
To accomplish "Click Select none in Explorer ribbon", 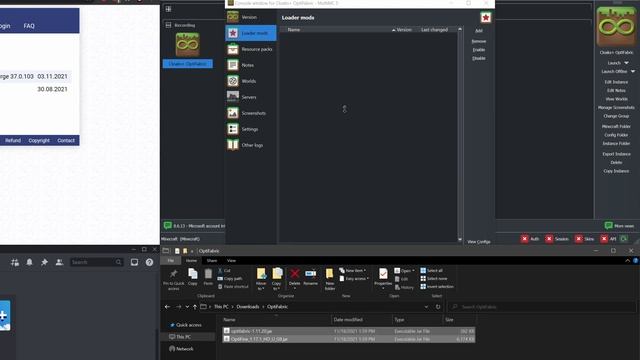I will 433,278.
